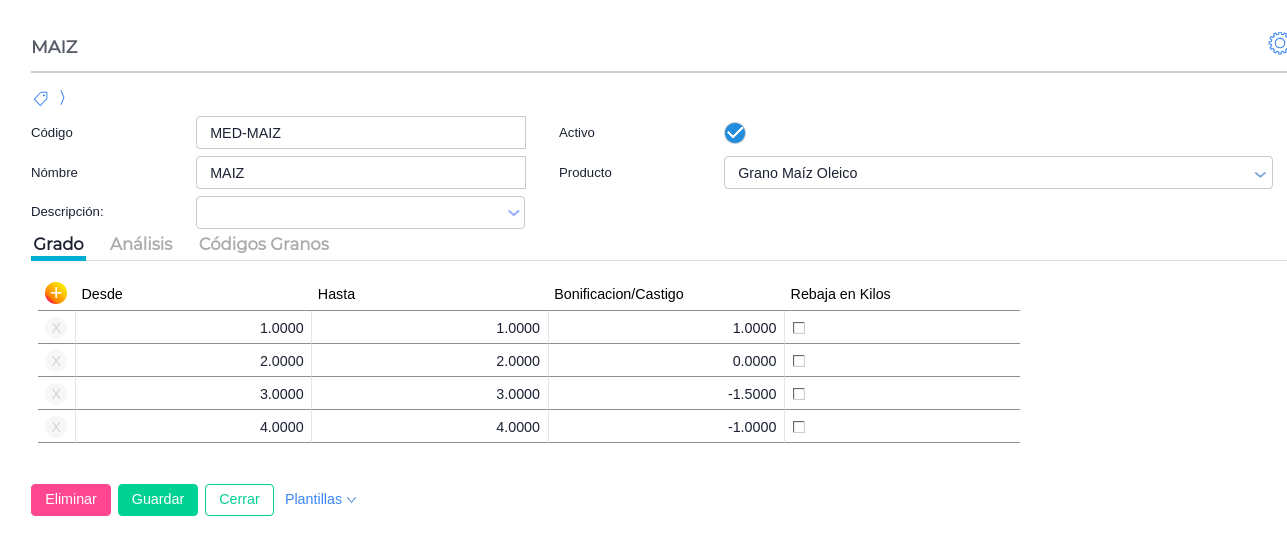1287x536 pixels.
Task: Open the Plantillas dropdown menu
Action: (320, 499)
